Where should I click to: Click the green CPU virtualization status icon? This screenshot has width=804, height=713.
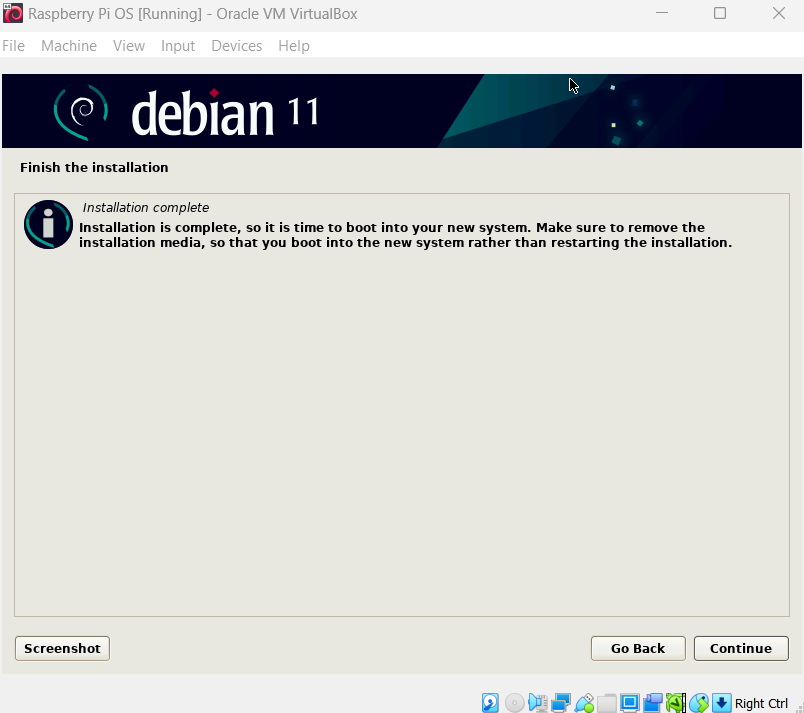[x=676, y=703]
